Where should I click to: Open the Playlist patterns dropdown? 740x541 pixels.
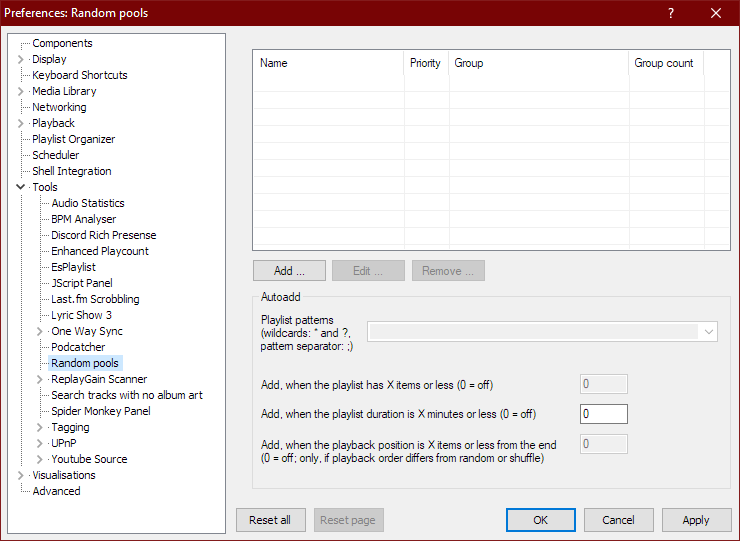pyautogui.click(x=708, y=332)
